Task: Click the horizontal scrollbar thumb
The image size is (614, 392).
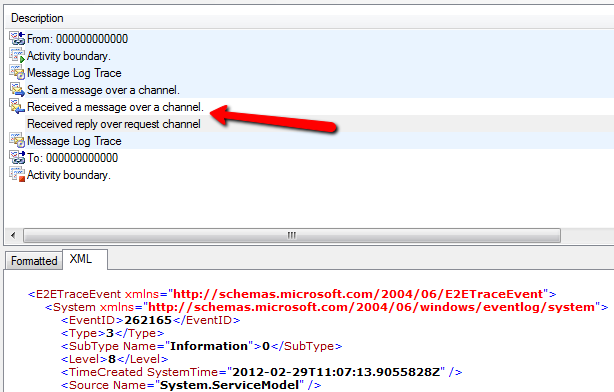Action: [x=292, y=235]
